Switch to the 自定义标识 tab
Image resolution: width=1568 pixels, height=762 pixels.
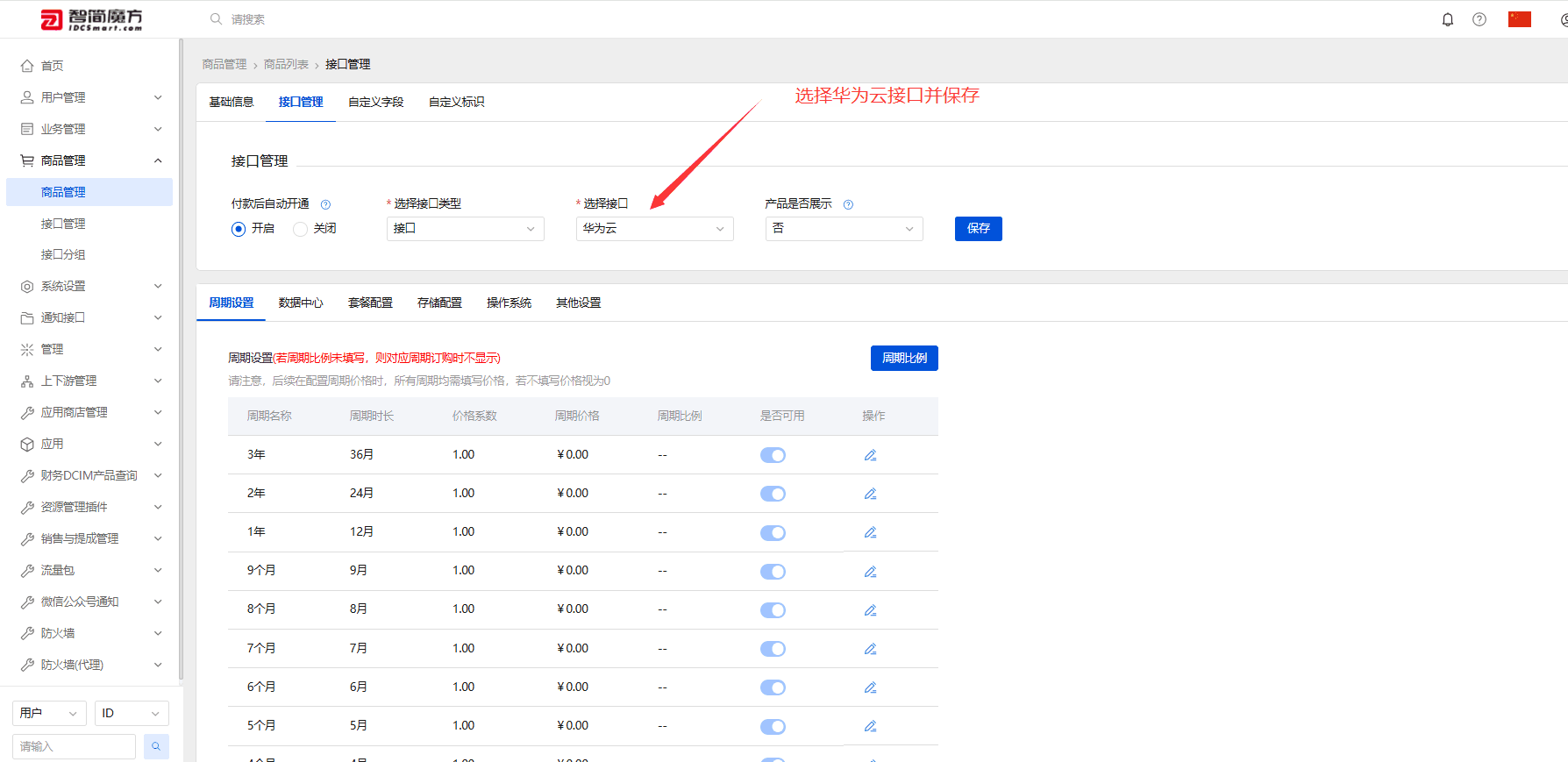tap(457, 102)
